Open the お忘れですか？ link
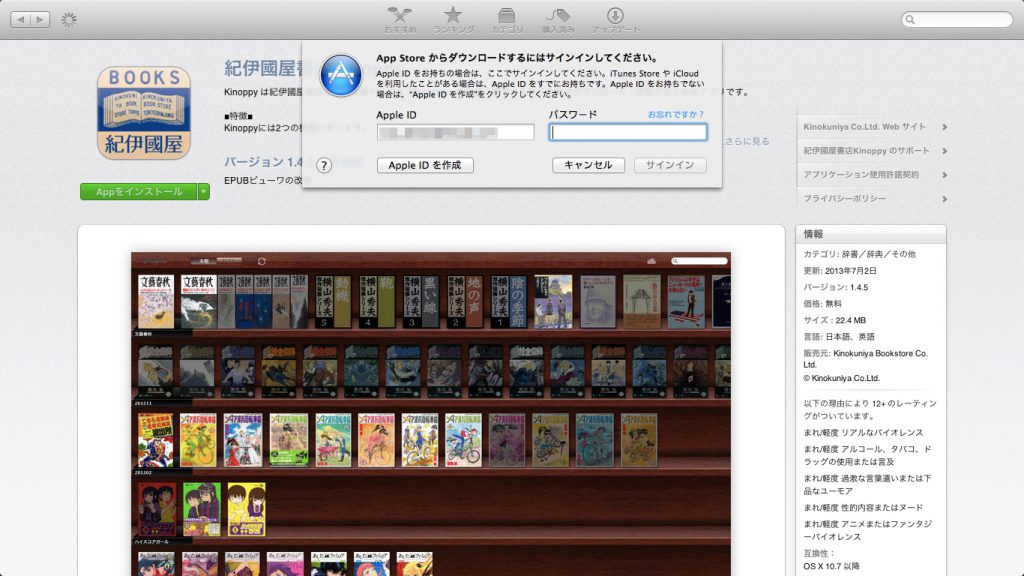 coord(676,114)
